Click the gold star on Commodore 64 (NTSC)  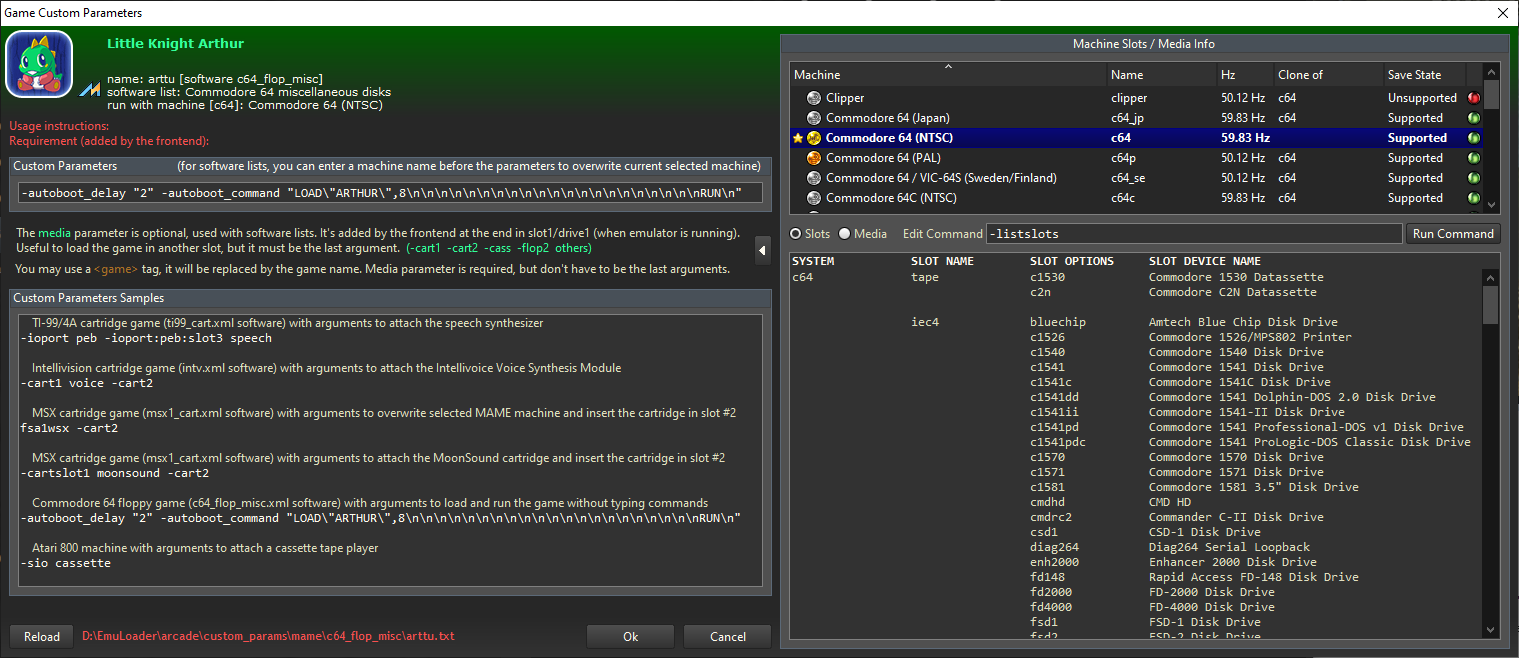798,138
